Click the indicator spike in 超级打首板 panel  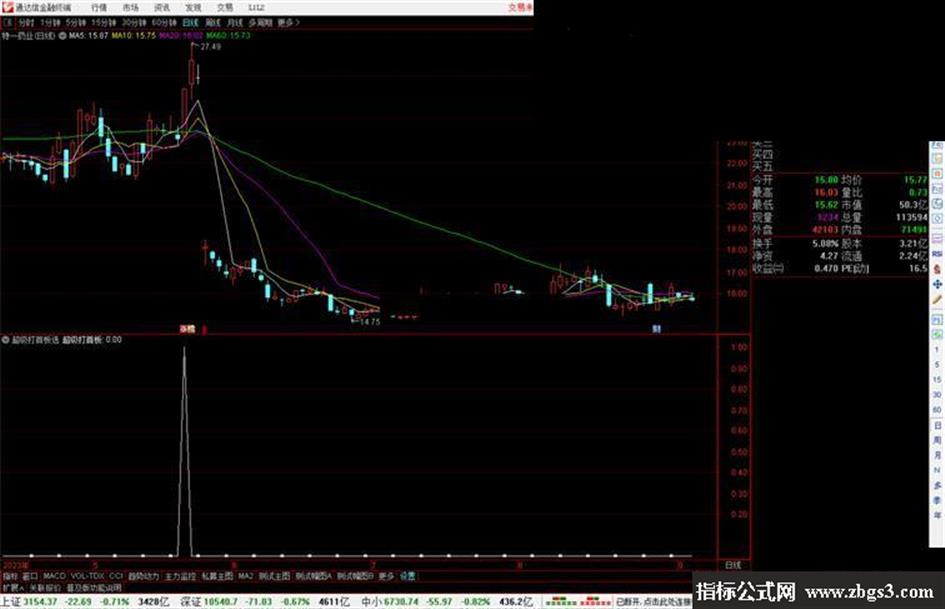(x=184, y=452)
